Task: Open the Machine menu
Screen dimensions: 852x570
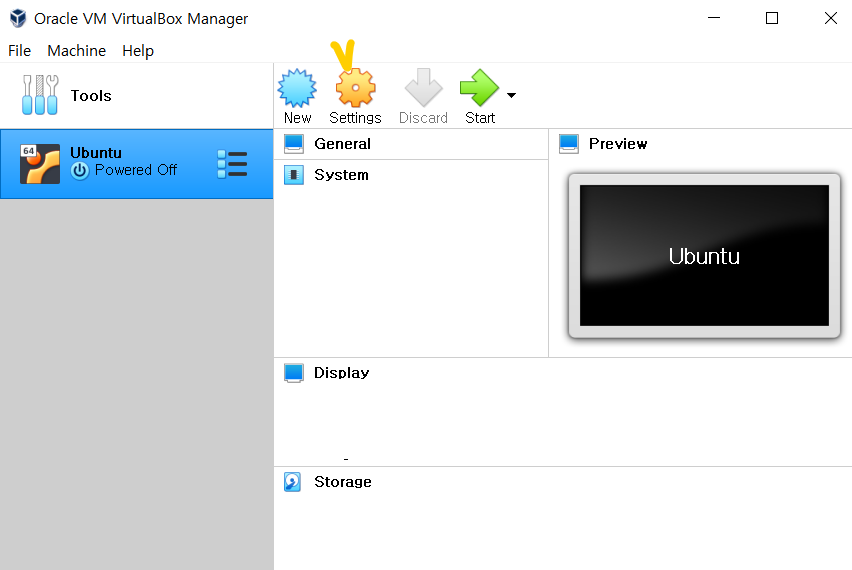Action: (77, 51)
